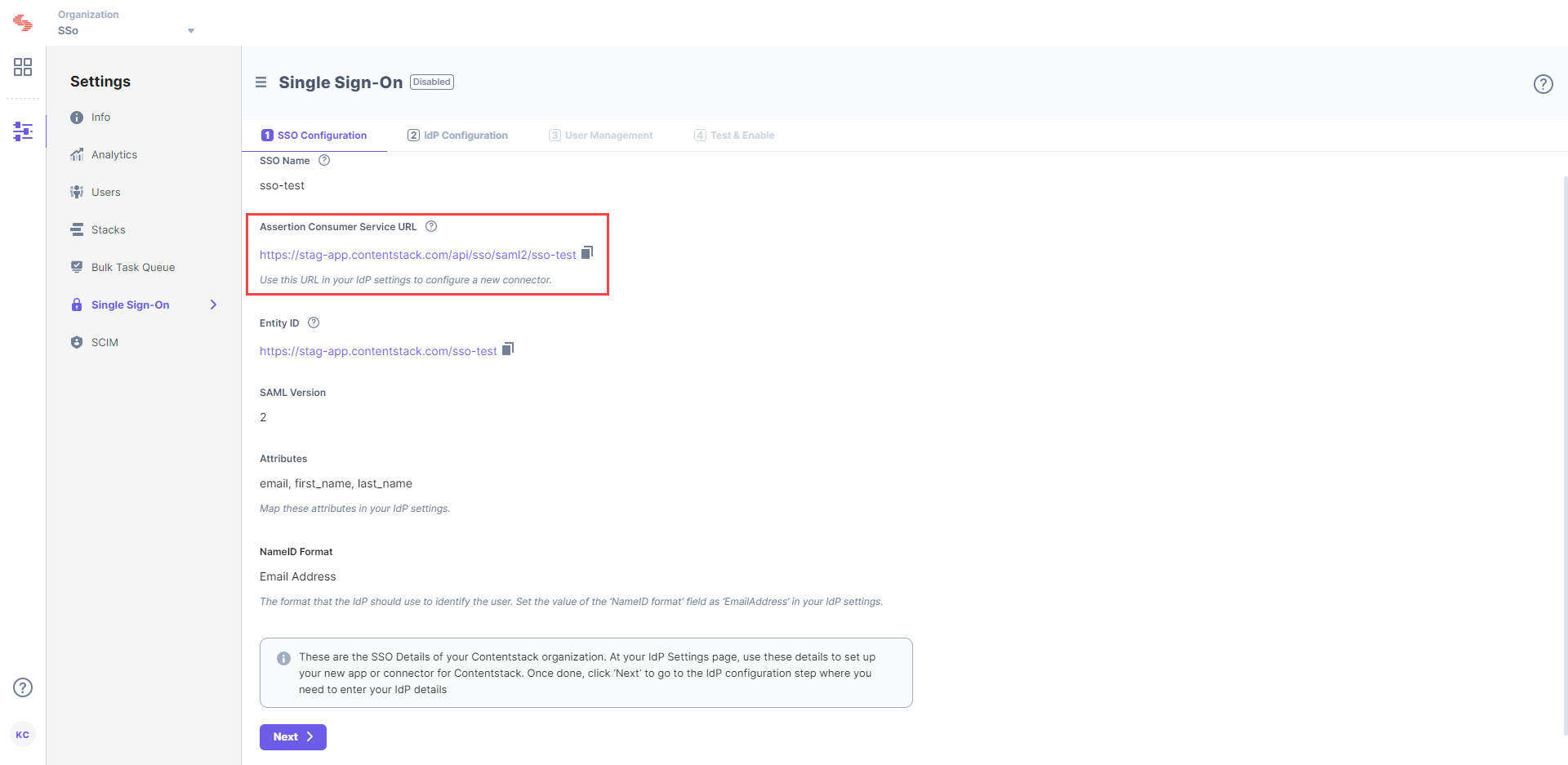The height and width of the screenshot is (765, 1568).
Task: Click the Assertion Consumer Service URL link
Action: click(418, 255)
